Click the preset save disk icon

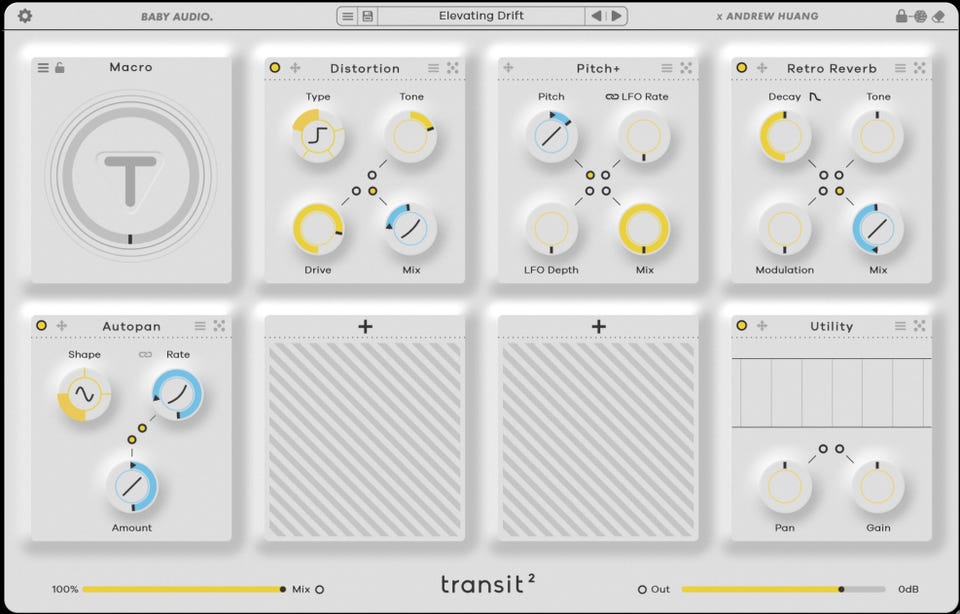pyautogui.click(x=367, y=16)
